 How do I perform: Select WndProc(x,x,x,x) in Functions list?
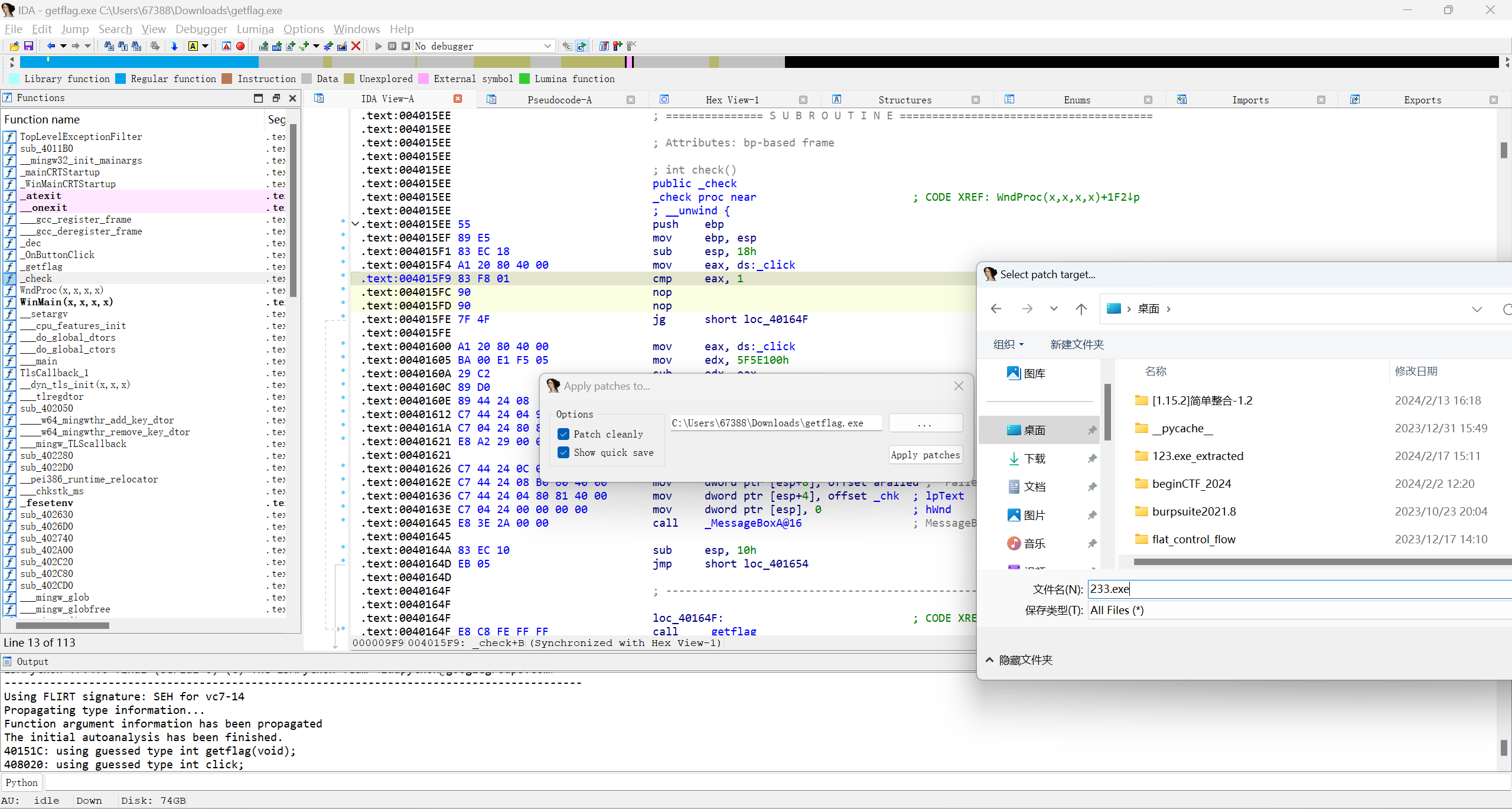click(61, 290)
